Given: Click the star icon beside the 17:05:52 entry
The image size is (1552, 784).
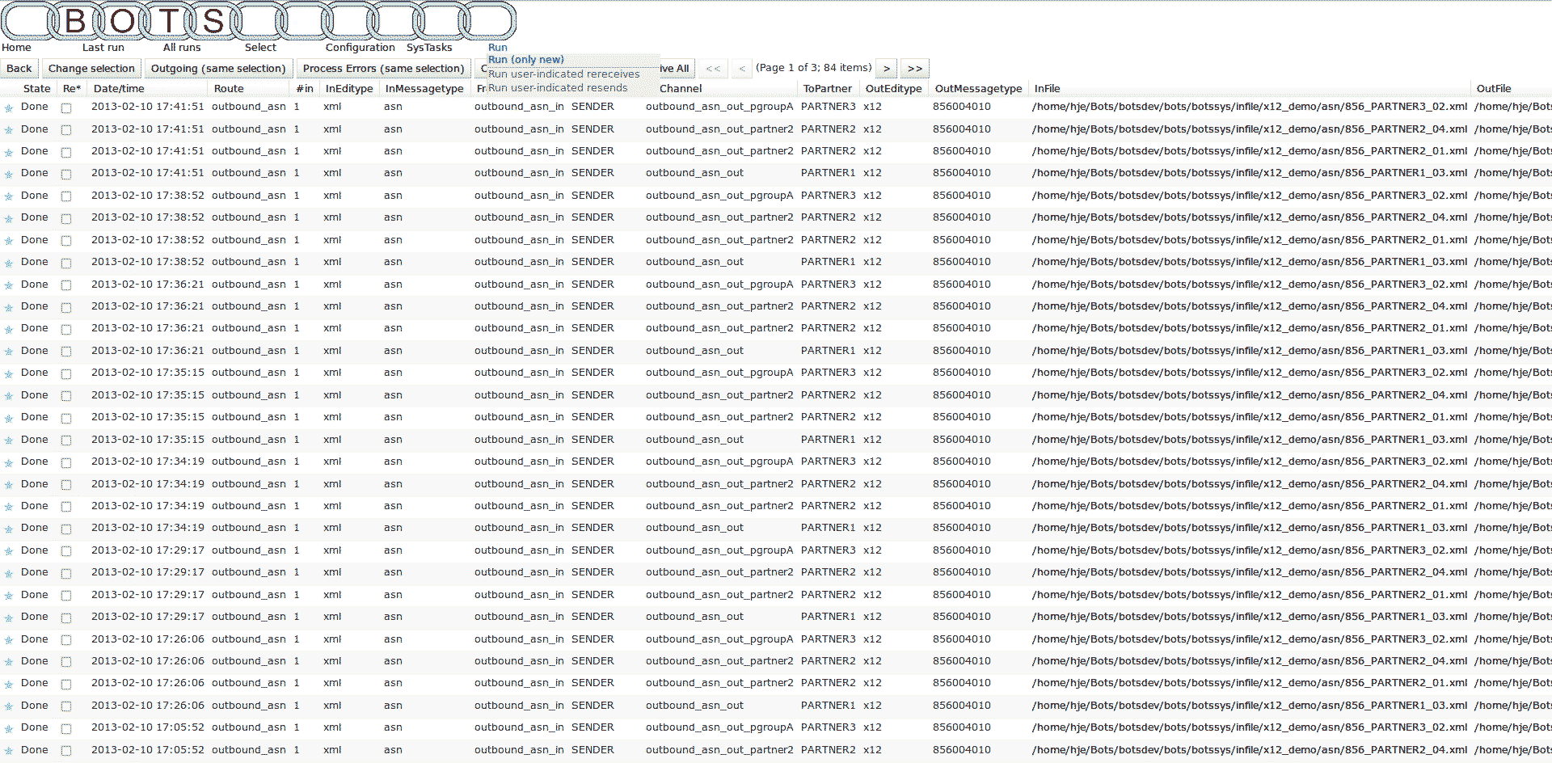Looking at the screenshot, I should [x=8, y=727].
